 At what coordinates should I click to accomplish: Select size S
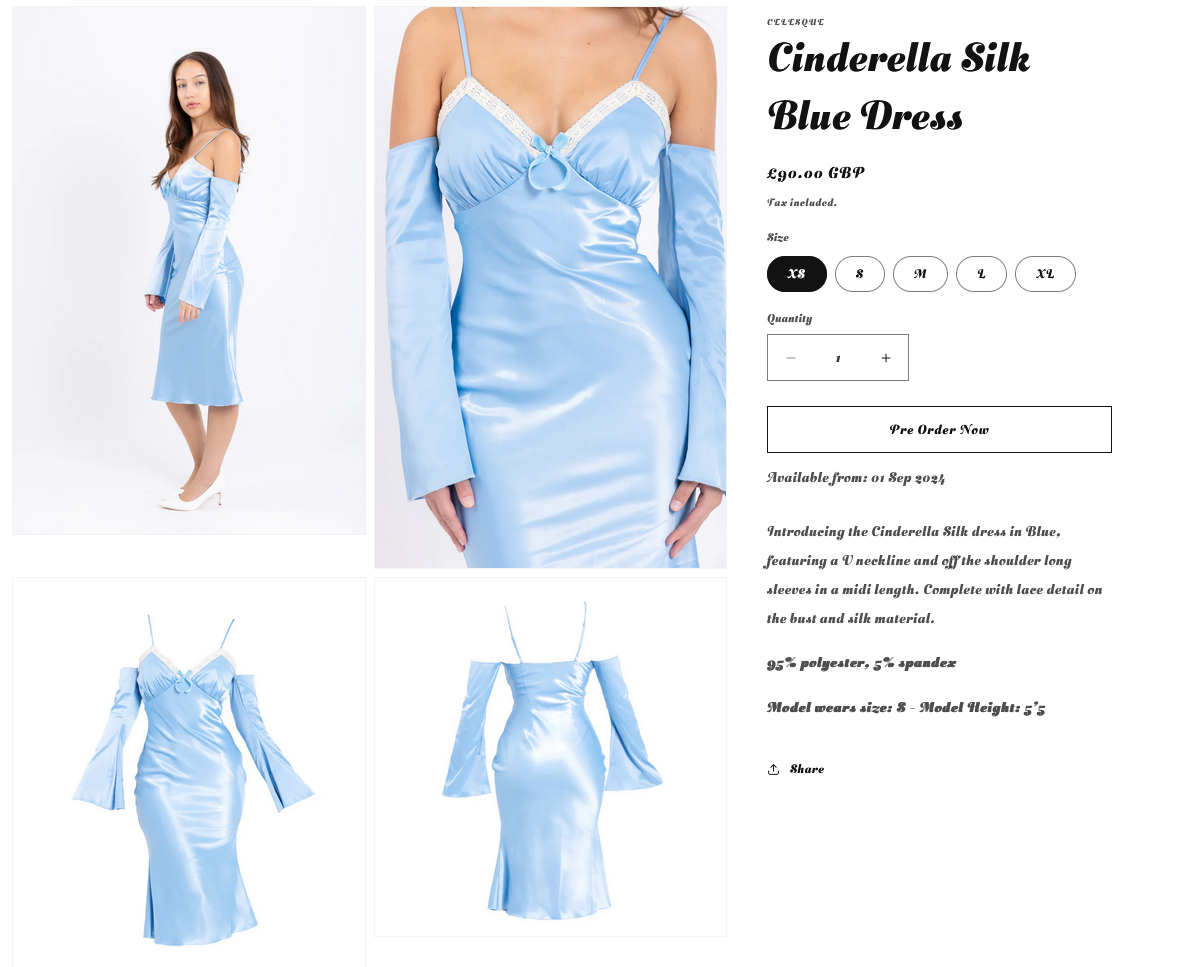tap(859, 274)
